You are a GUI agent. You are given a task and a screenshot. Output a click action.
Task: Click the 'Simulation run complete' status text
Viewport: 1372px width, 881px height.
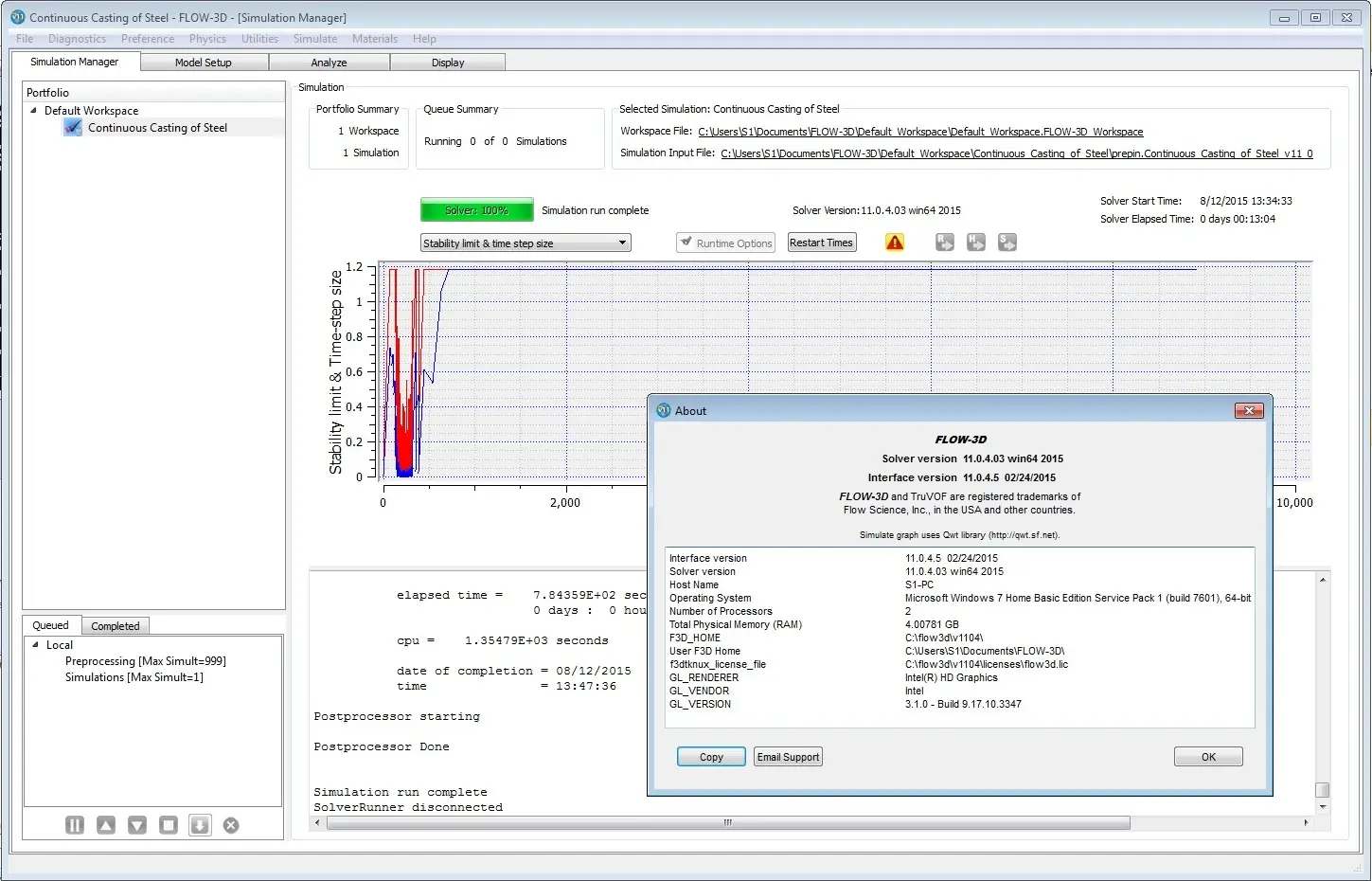(595, 210)
